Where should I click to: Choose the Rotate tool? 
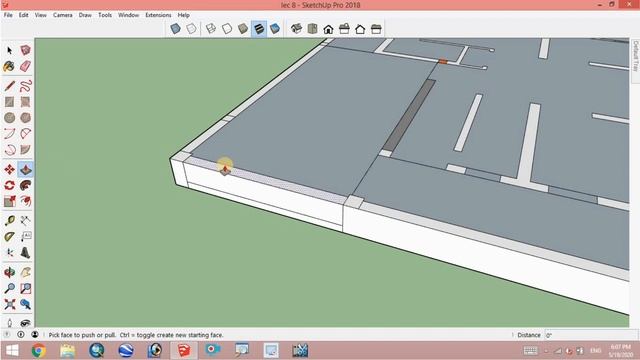click(9, 185)
